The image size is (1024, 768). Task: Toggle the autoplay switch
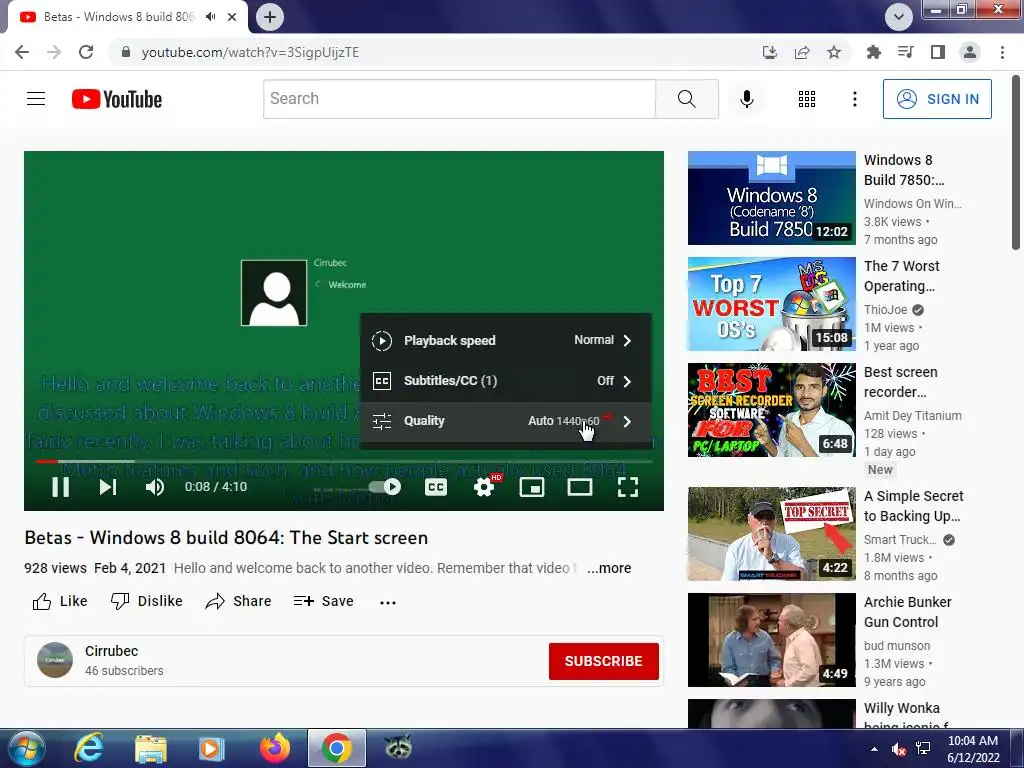tap(385, 487)
